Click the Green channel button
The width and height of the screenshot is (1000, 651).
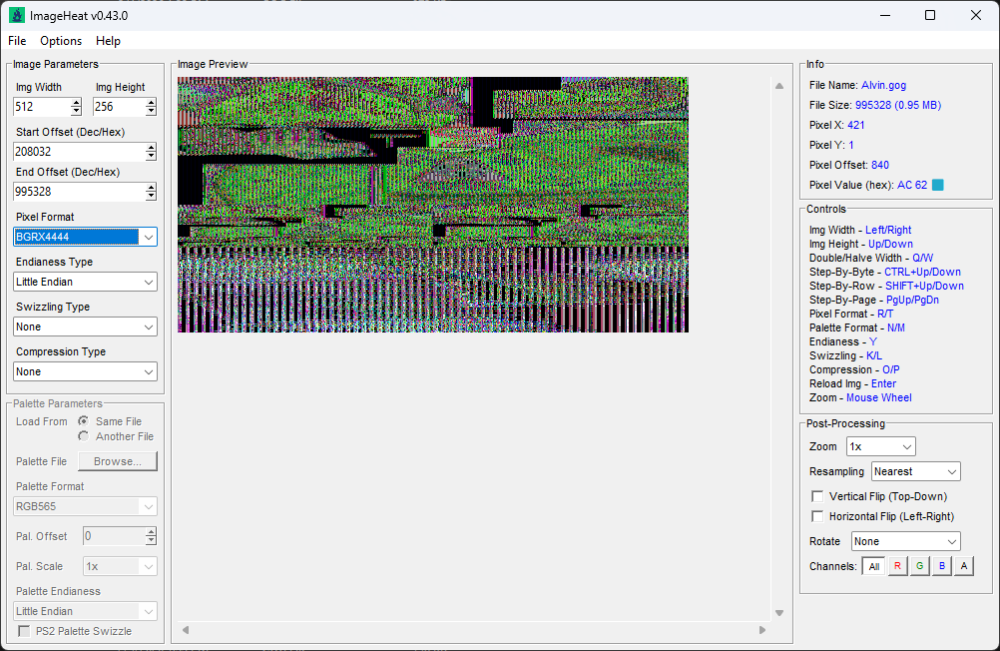tap(920, 566)
